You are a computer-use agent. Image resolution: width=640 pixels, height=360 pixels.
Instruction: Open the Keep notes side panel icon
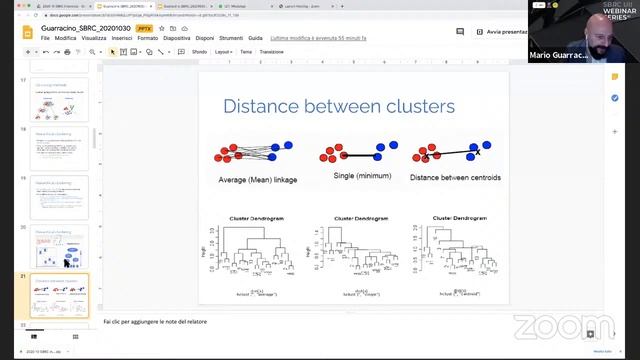(615, 77)
